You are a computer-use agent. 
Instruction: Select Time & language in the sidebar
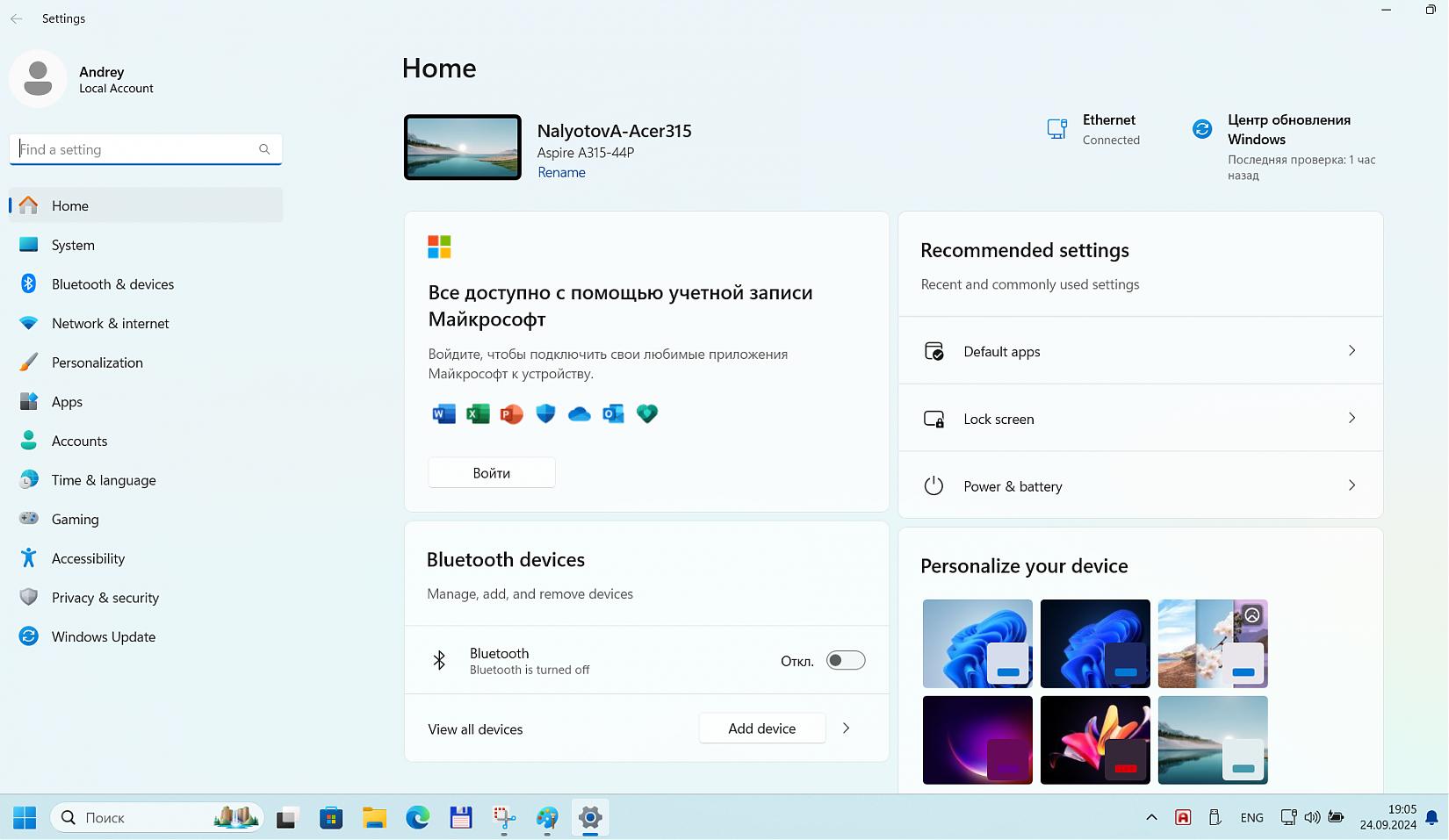tap(146, 480)
